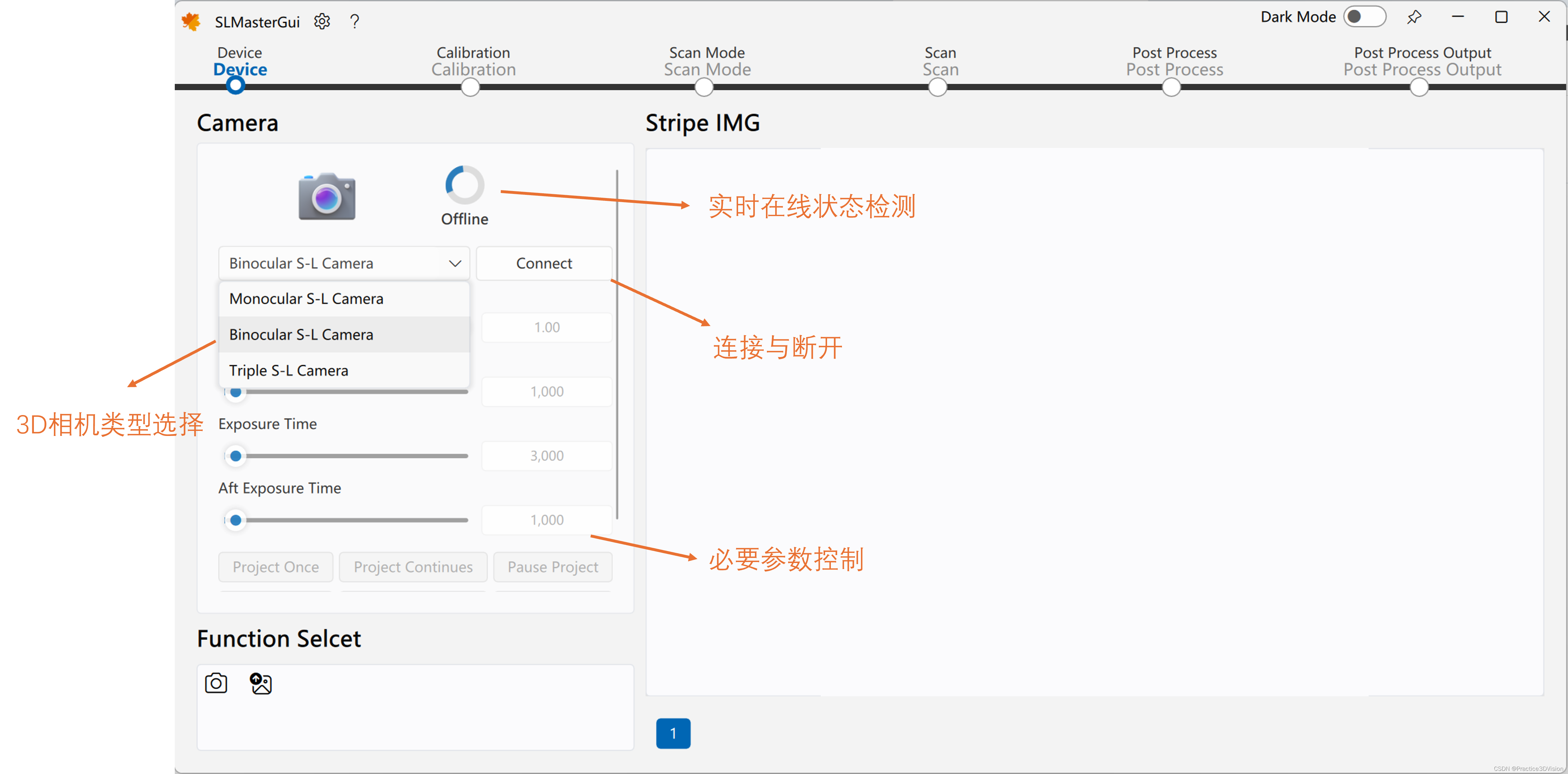The width and height of the screenshot is (1568, 774).
Task: Click the Exposure Time slider handle
Action: tap(236, 456)
